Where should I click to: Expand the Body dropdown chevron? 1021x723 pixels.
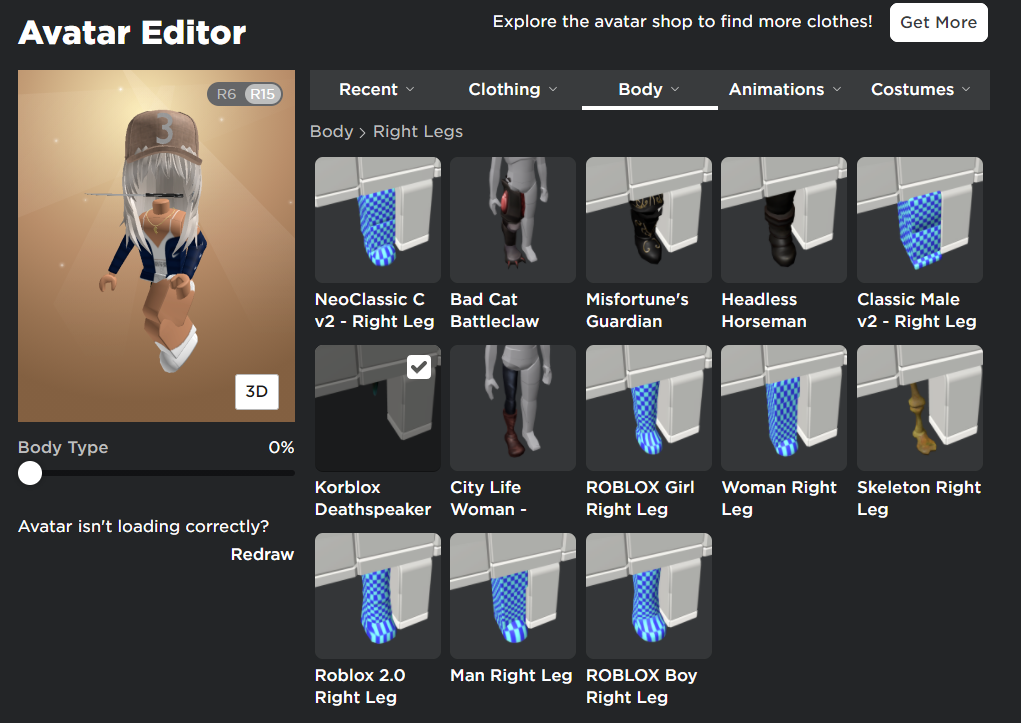click(675, 89)
